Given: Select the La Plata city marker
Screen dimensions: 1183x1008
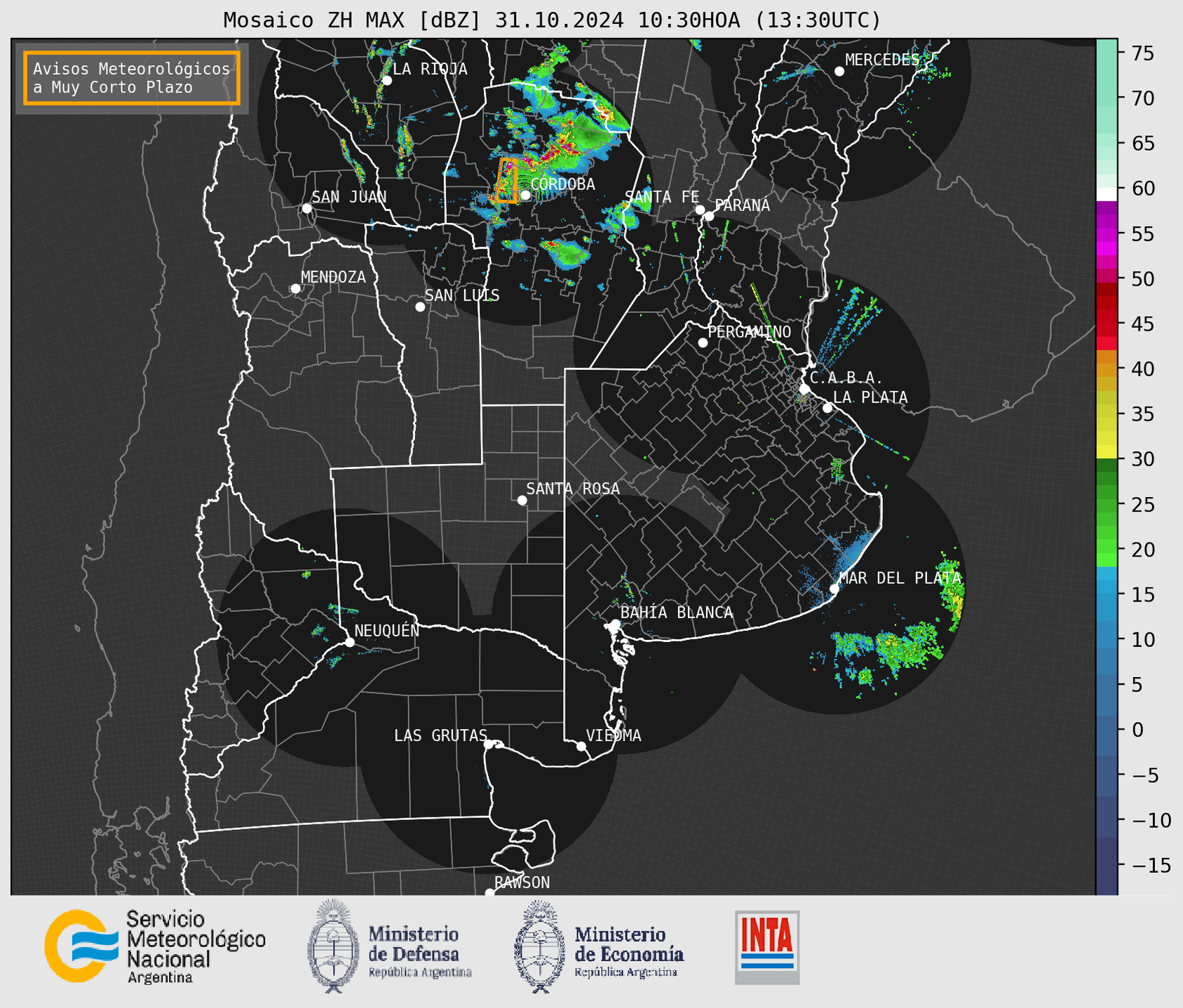Looking at the screenshot, I should 827,408.
